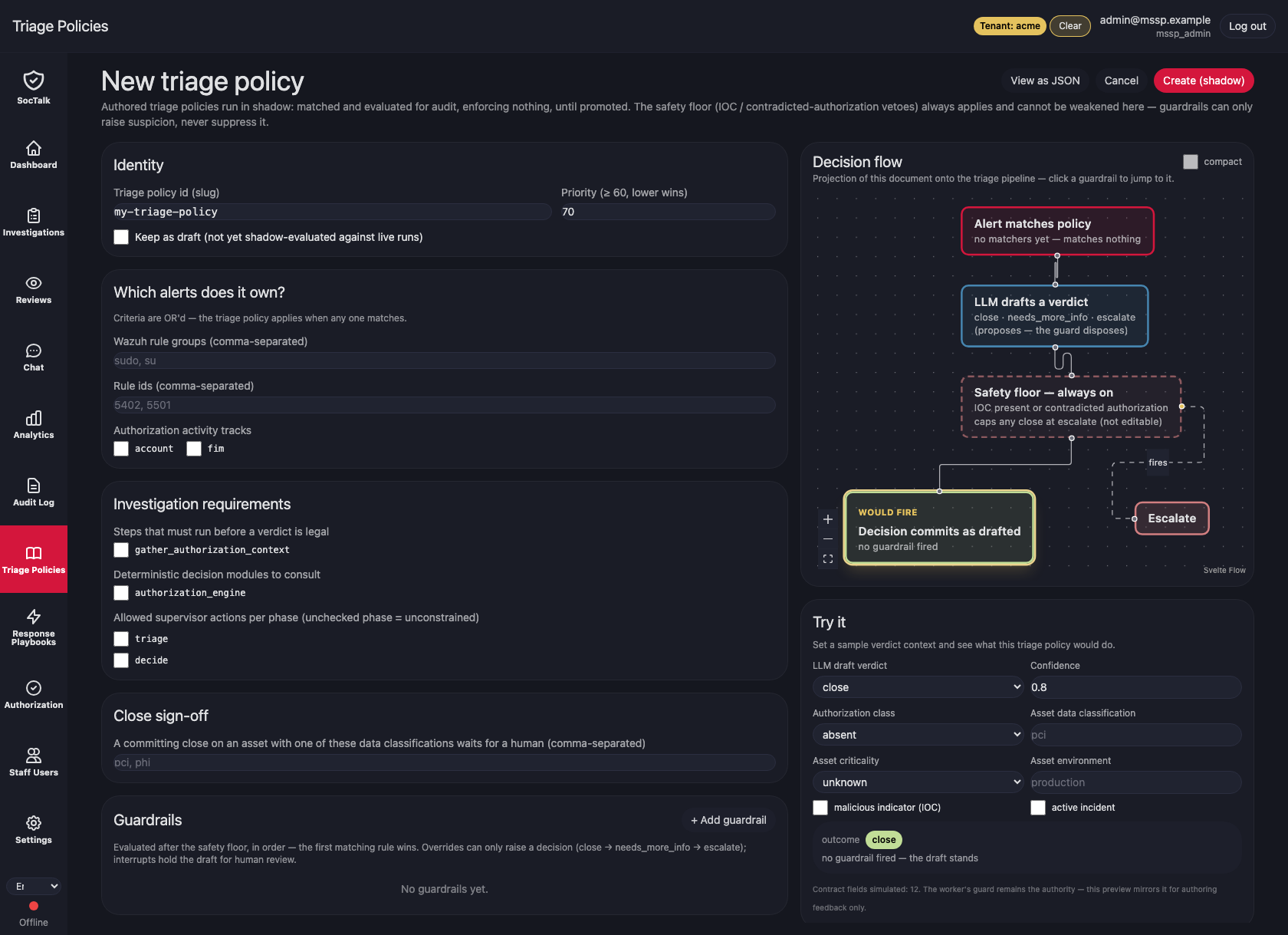Open Authorization checkmark icon
The image size is (1288, 935).
click(34, 688)
